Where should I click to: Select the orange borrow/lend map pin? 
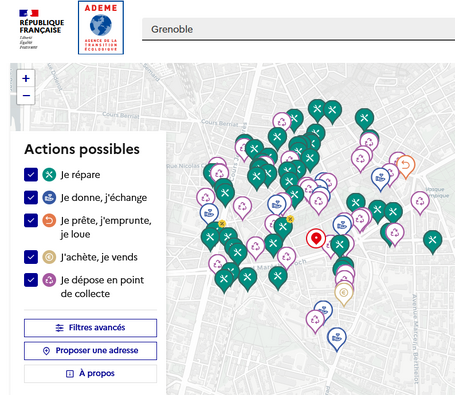pos(406,166)
